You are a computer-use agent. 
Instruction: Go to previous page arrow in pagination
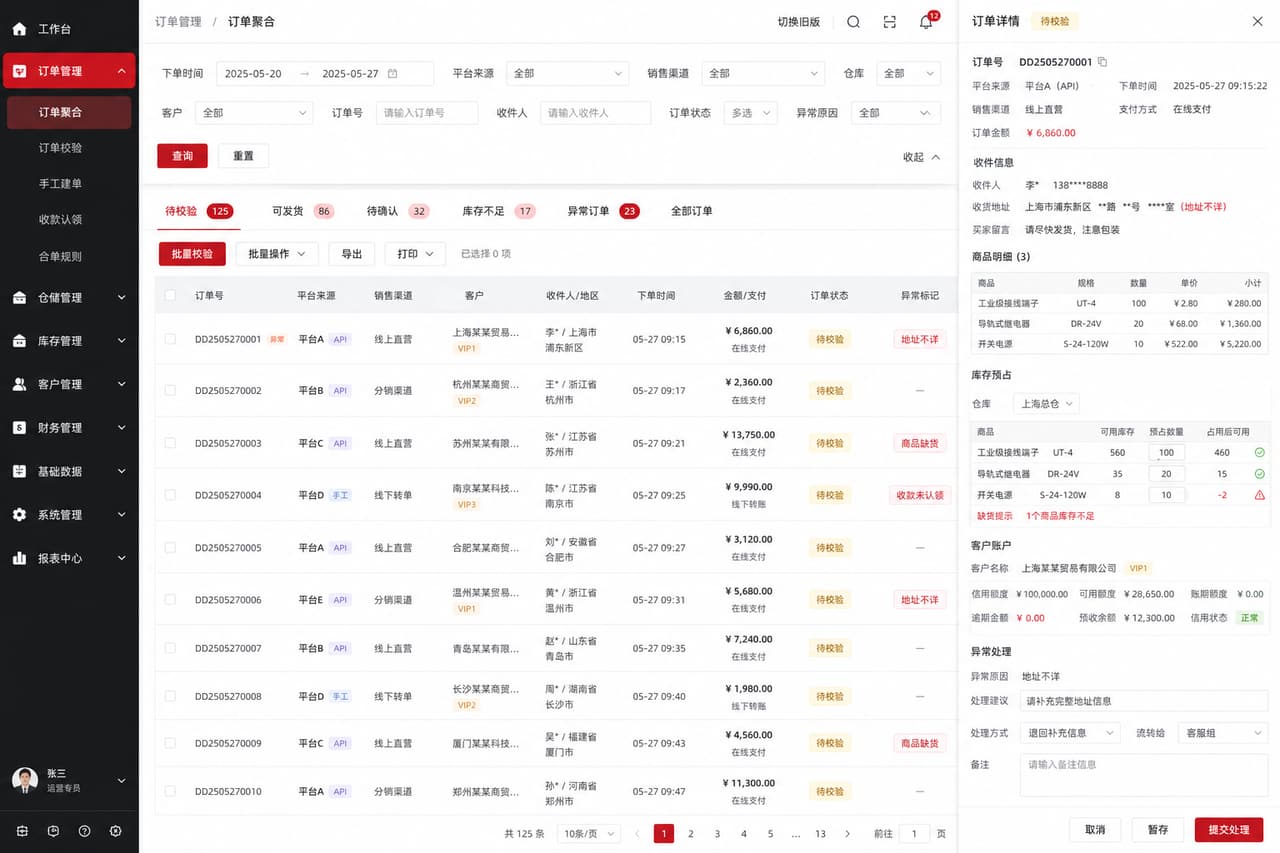pyautogui.click(x=637, y=833)
